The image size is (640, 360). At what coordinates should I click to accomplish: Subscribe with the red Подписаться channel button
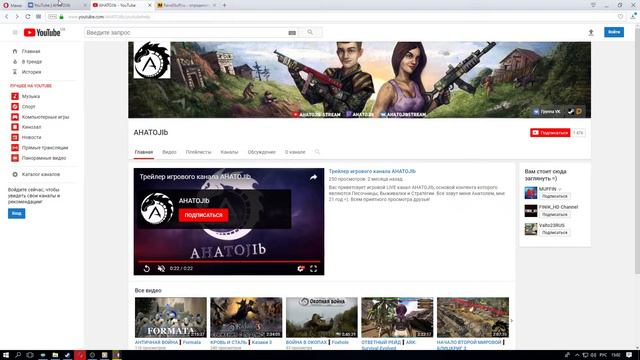(550, 133)
